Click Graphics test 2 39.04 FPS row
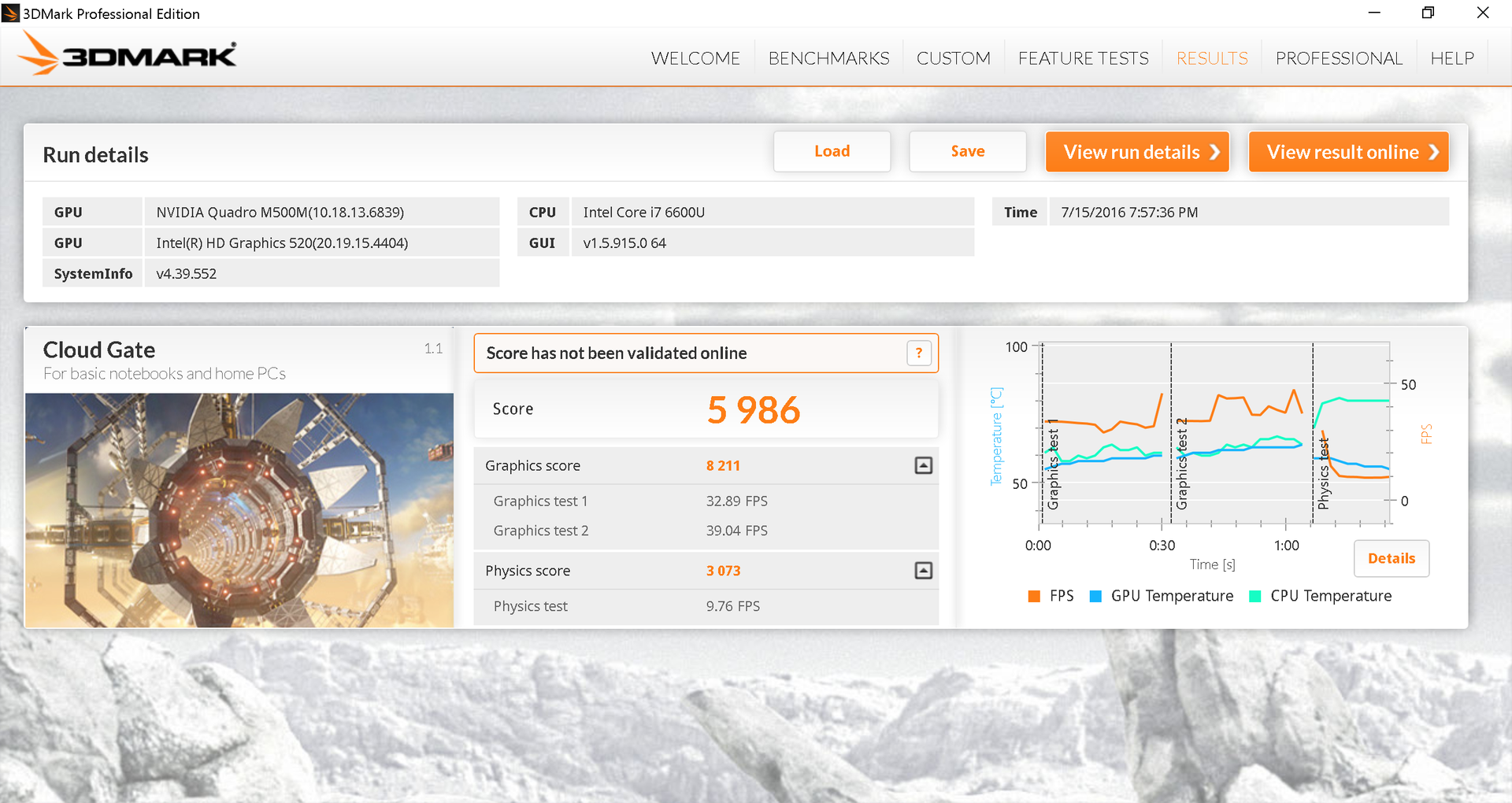Screen dimensions: 1512x803 pos(706,531)
